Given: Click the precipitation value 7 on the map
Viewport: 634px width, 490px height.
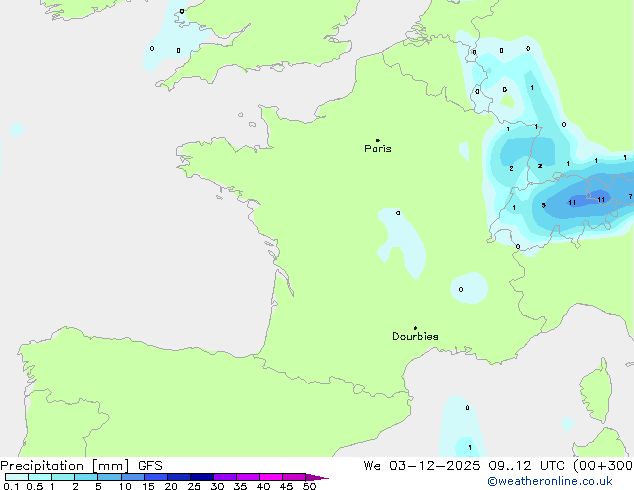Looking at the screenshot, I should click(630, 197).
